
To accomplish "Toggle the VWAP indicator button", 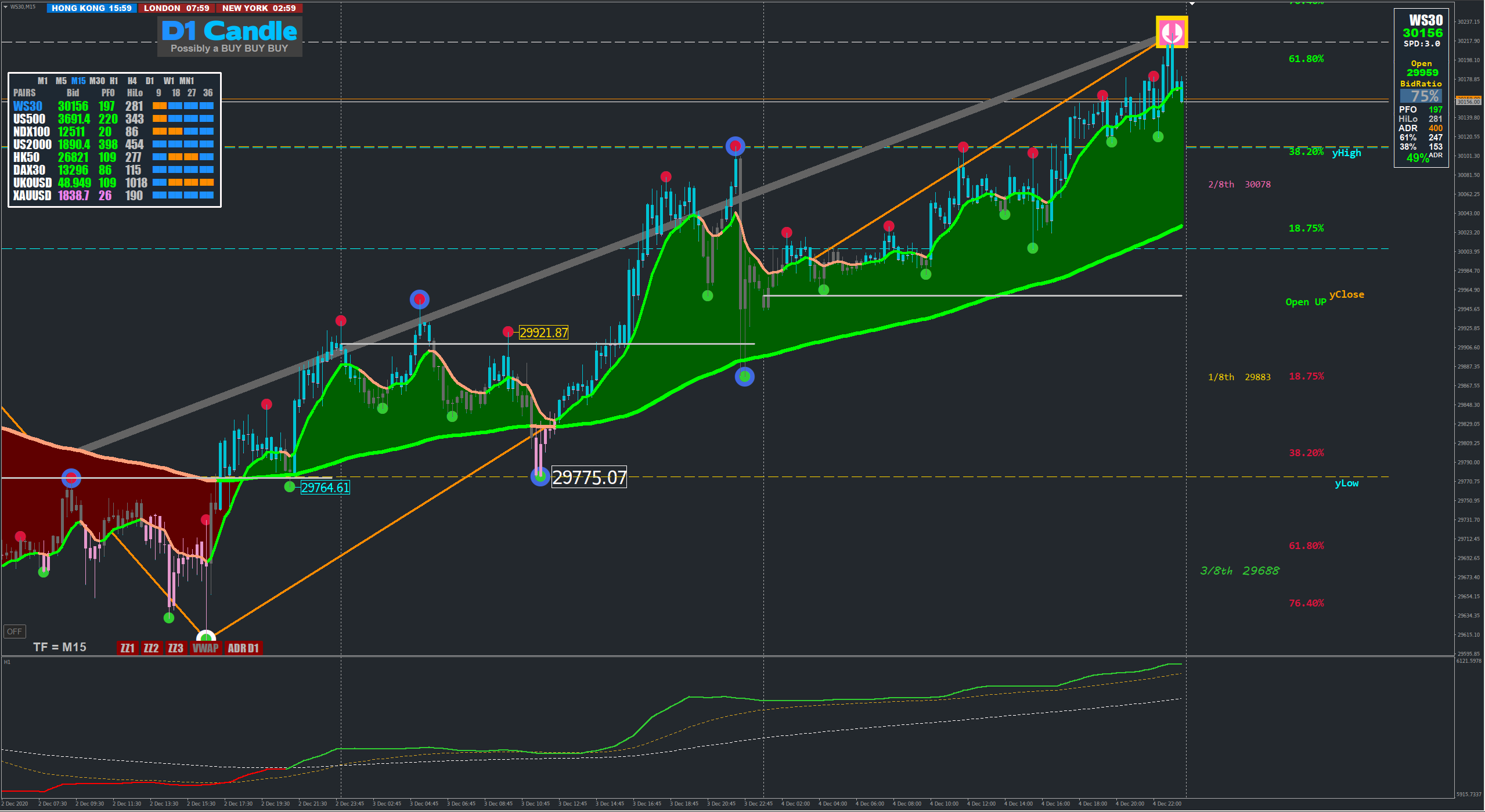I will pyautogui.click(x=206, y=648).
